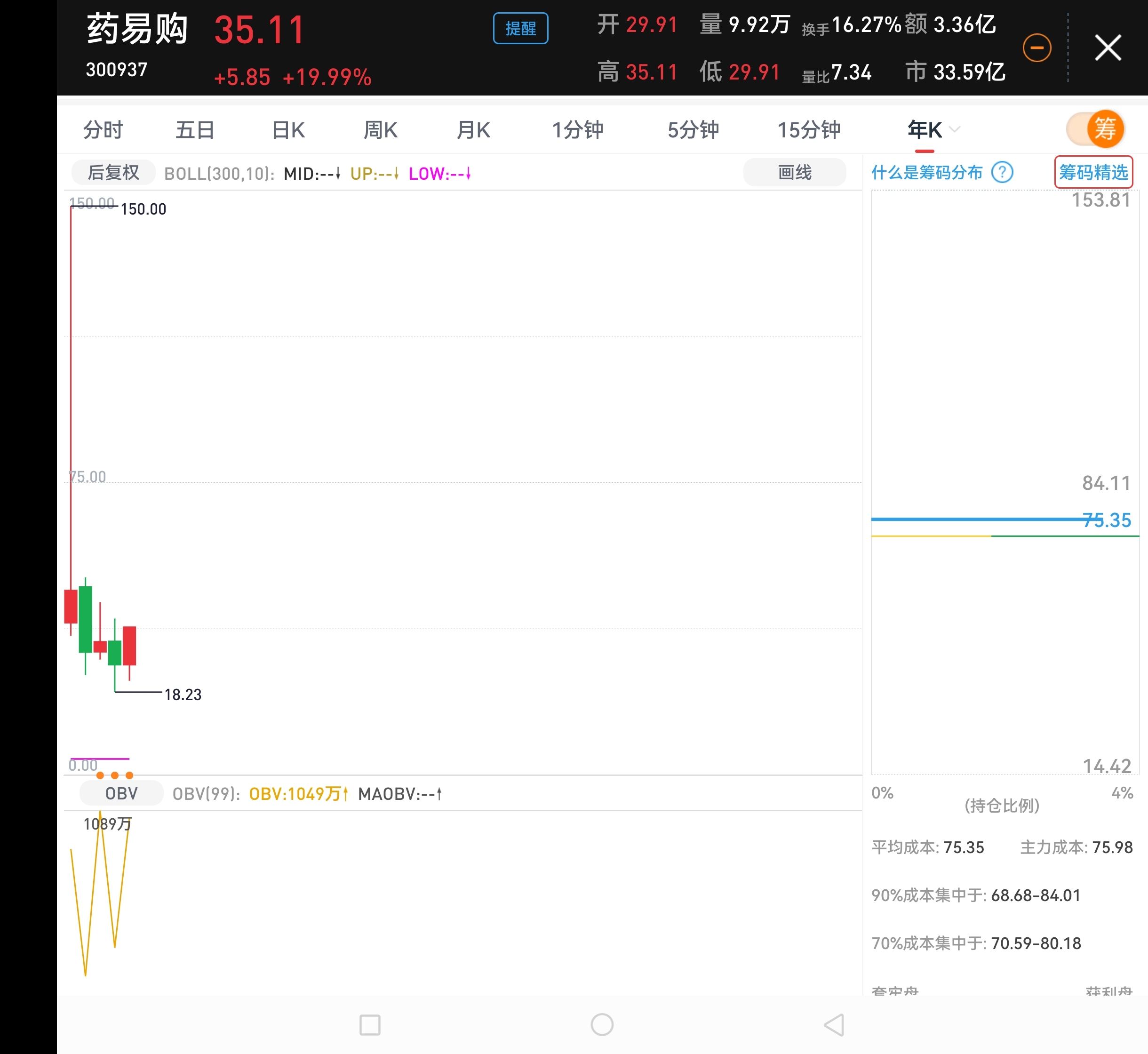This screenshot has height=1054, width=1148.
Task: Click the 提醒 alert button
Action: click(520, 29)
